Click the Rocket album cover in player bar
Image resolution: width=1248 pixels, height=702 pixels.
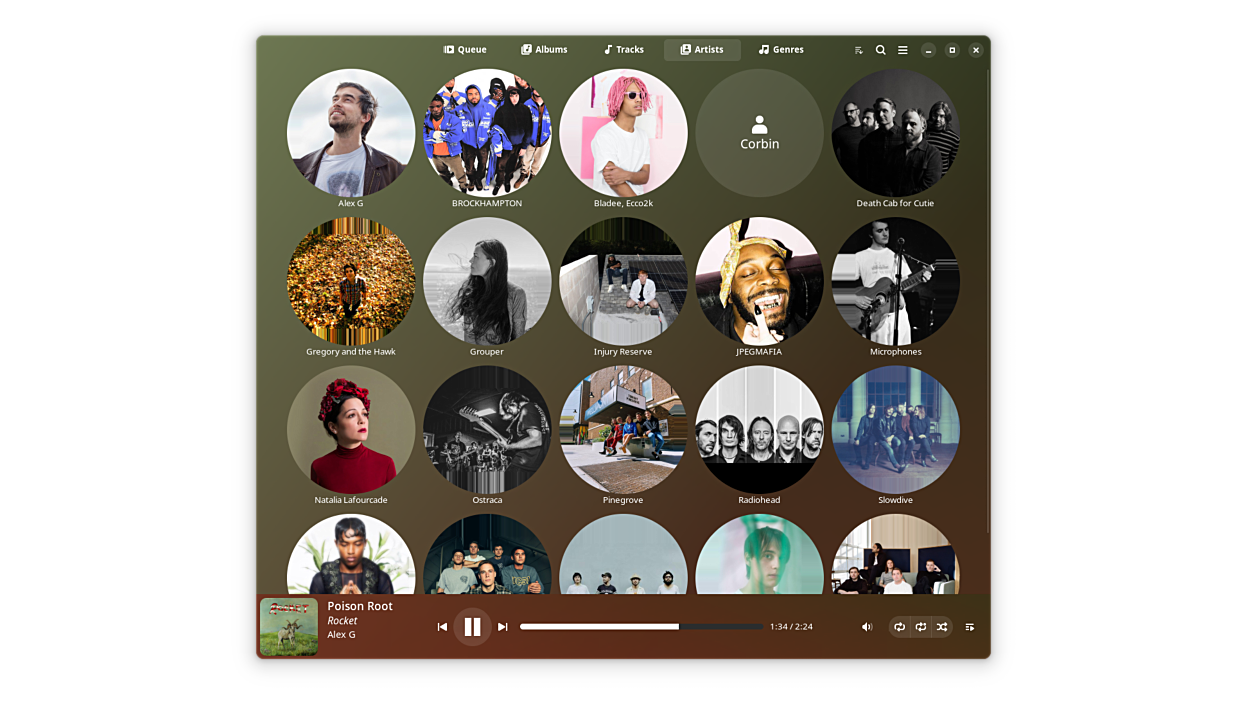289,627
